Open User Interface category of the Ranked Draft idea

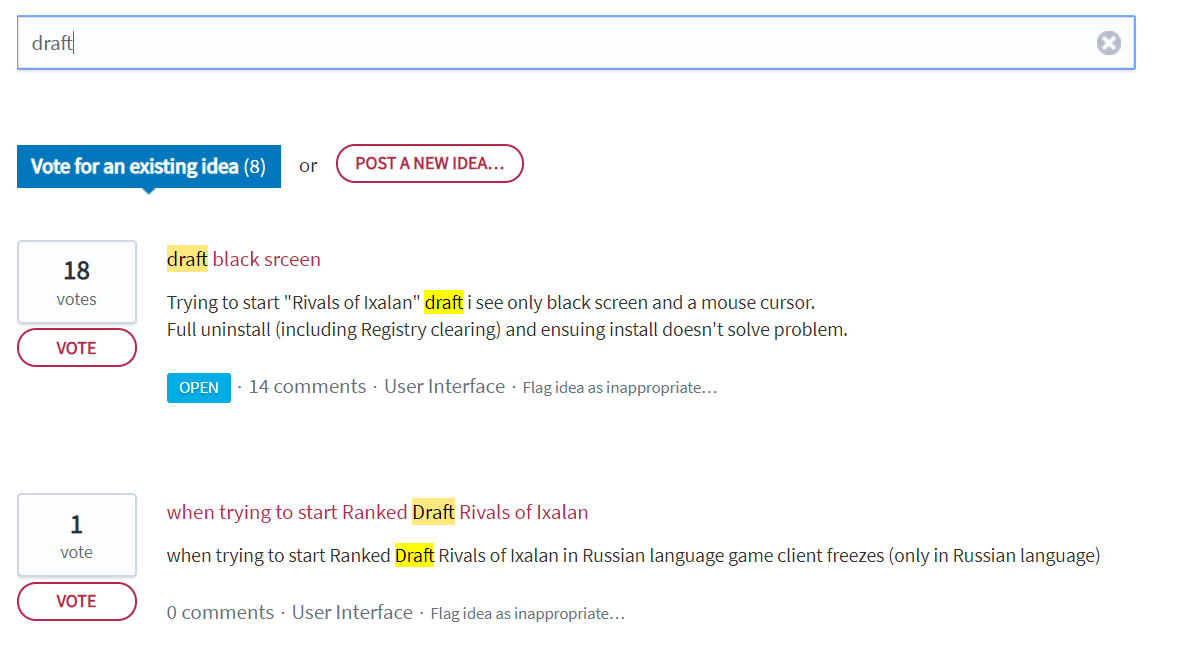pyautogui.click(x=352, y=613)
